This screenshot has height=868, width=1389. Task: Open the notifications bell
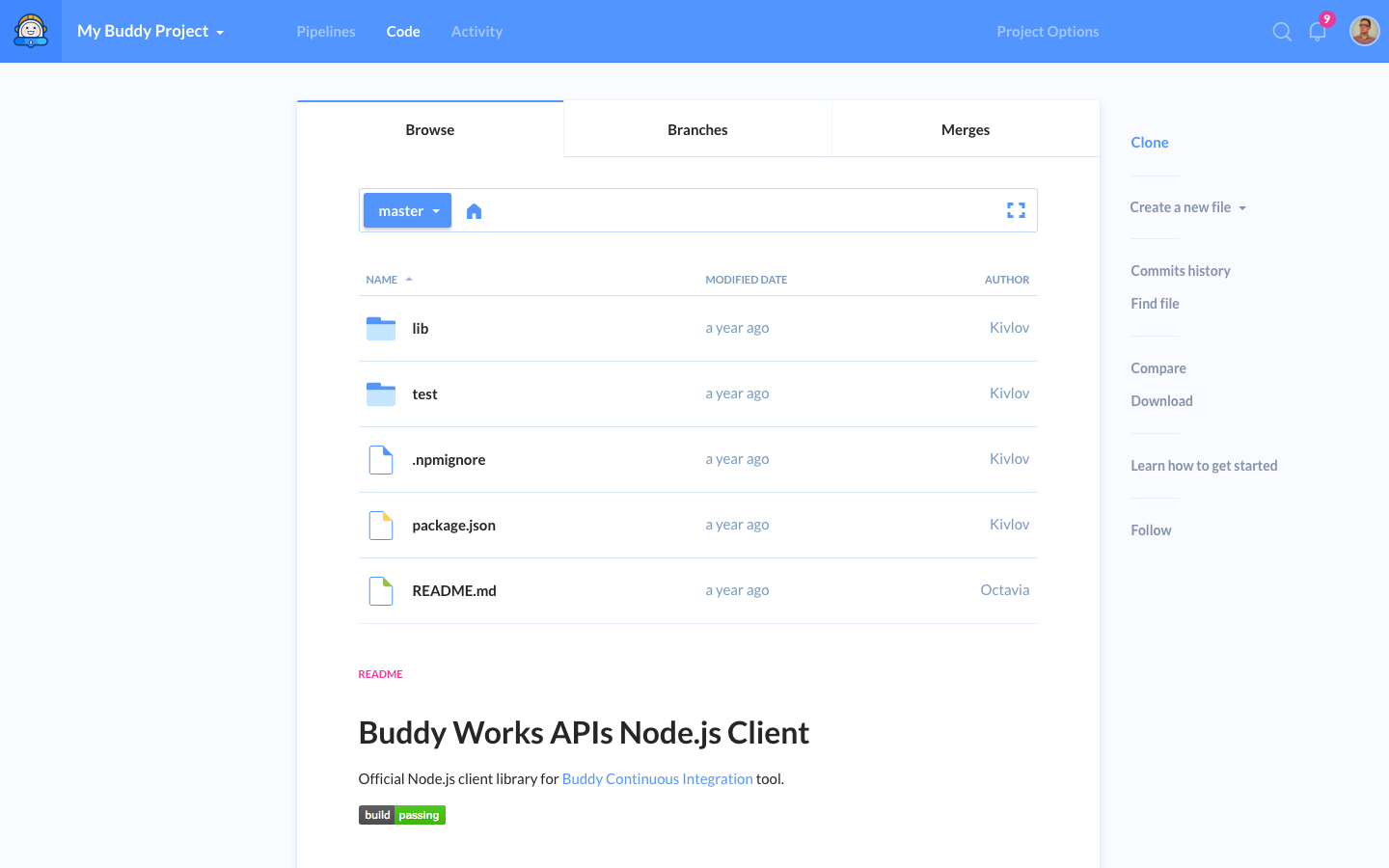pyautogui.click(x=1318, y=31)
